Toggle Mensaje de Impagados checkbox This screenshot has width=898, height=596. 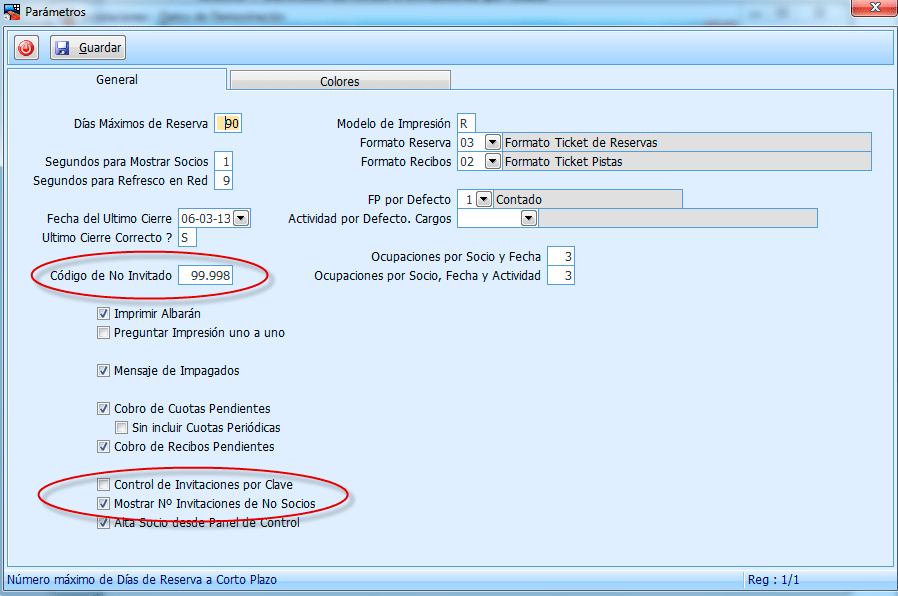point(103,371)
